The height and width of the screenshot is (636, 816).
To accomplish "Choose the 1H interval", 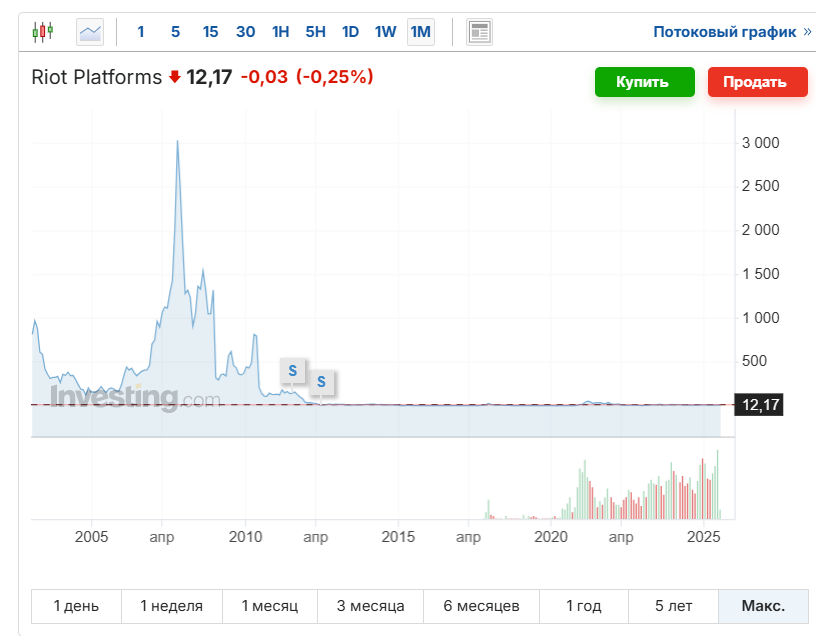I will click(280, 32).
